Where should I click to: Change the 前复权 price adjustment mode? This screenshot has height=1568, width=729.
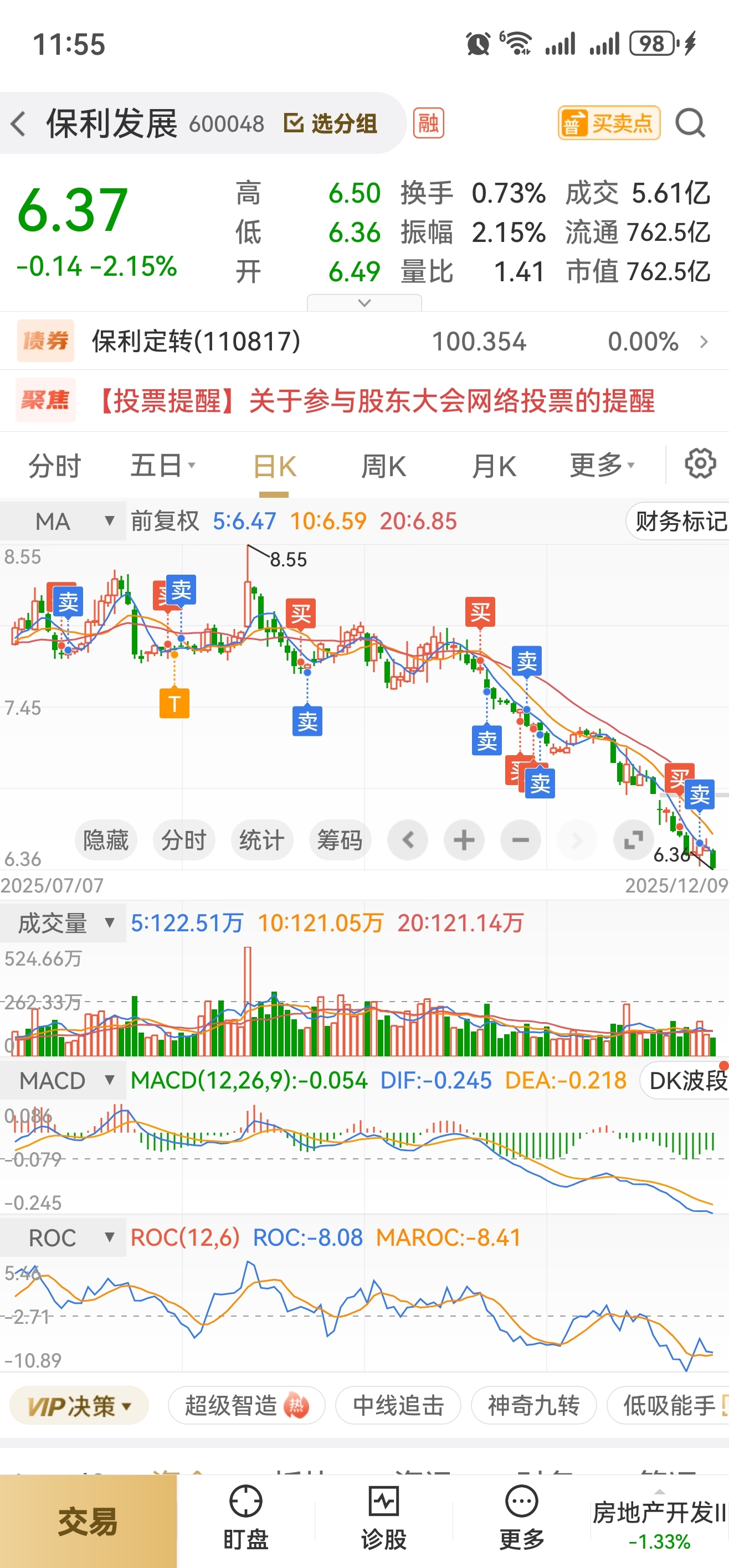coord(165,521)
